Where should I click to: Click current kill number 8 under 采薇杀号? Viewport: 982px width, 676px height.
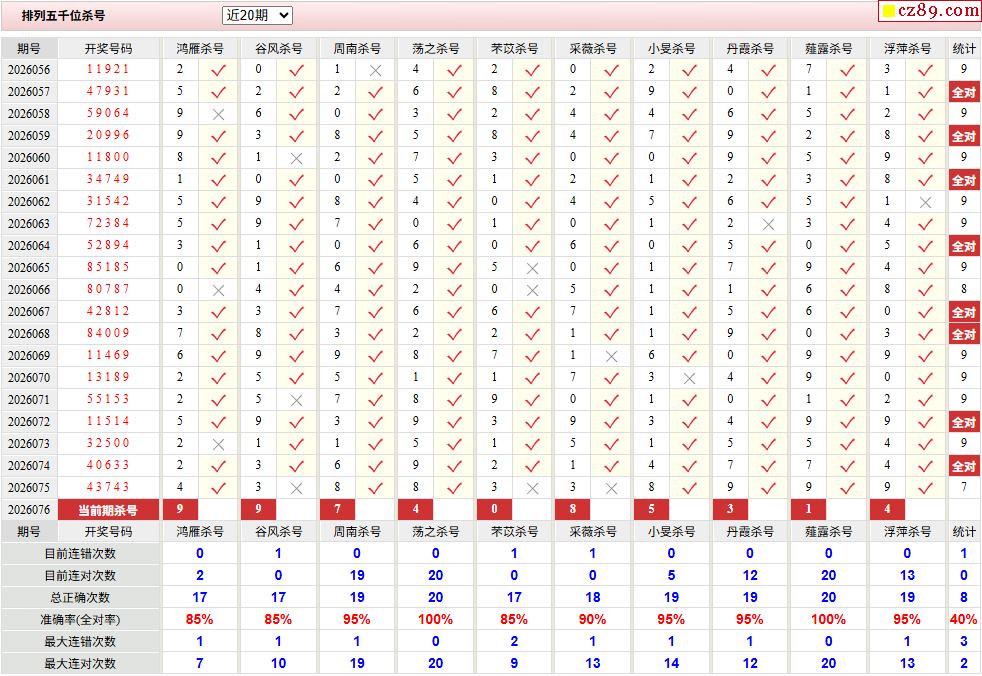click(573, 509)
